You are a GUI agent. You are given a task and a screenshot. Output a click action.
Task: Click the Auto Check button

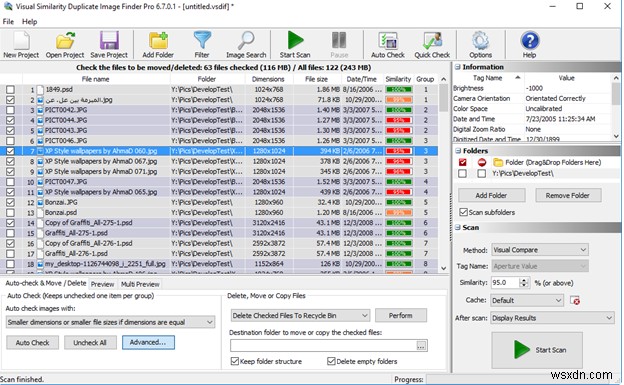coord(33,342)
